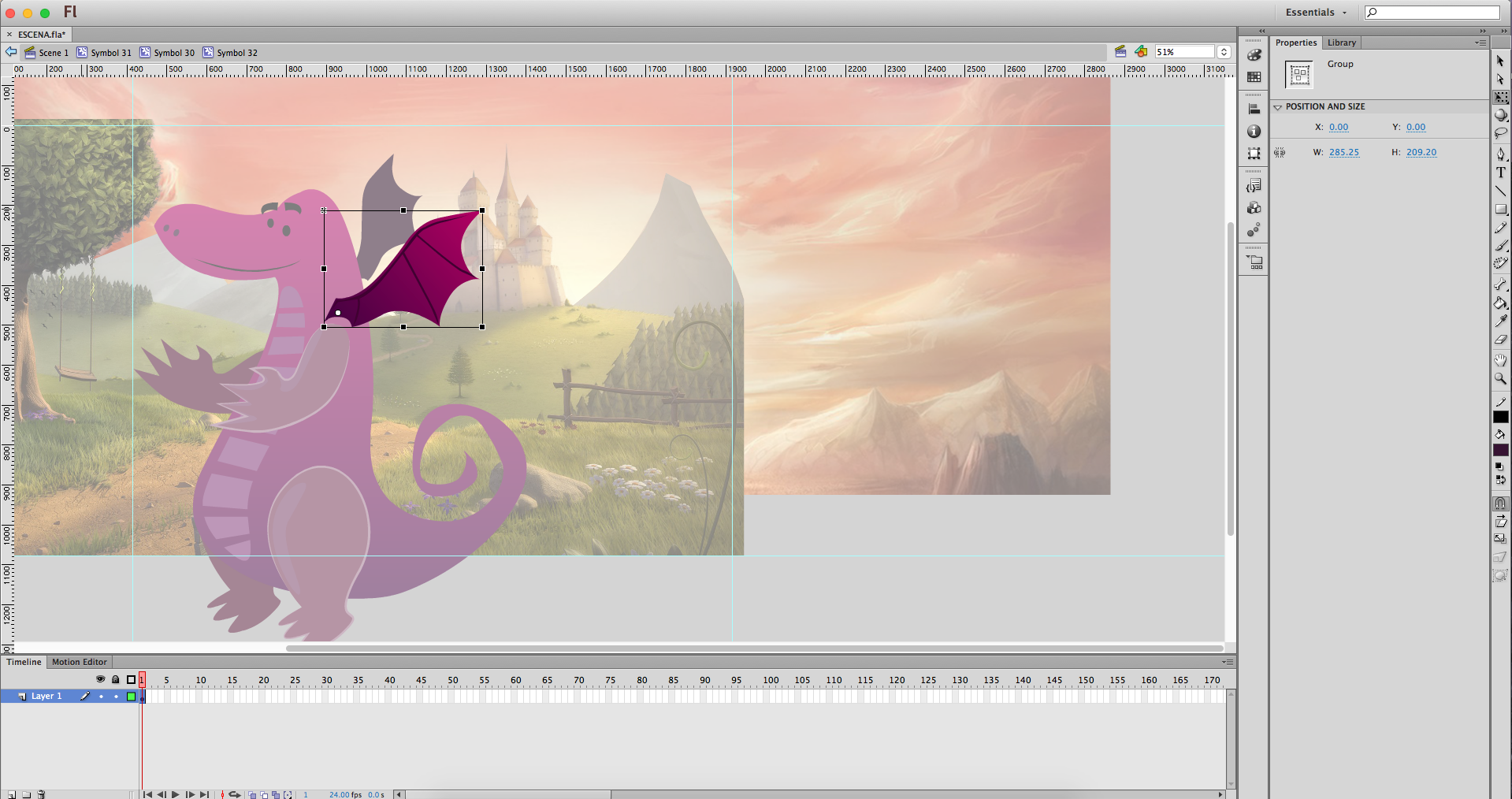Switch to the Motion Editor tab
The height and width of the screenshot is (799, 1512).
79,662
